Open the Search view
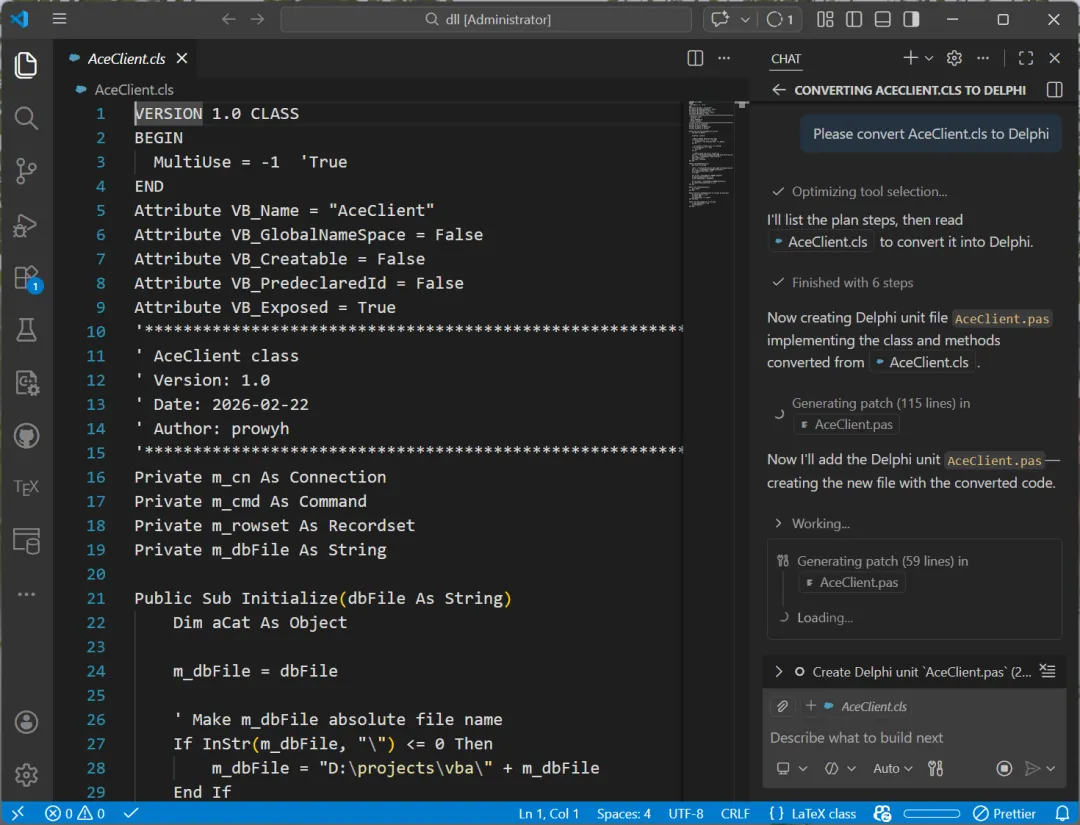 (26, 118)
